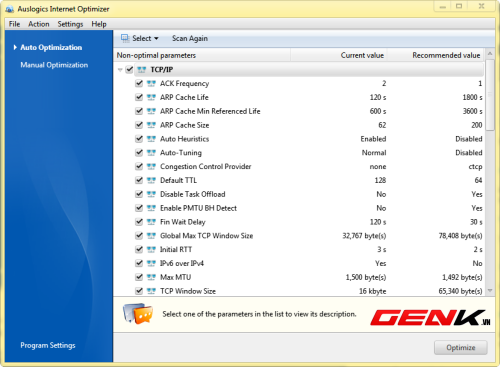Uncheck the TCP/IP group checkbox

129,70
